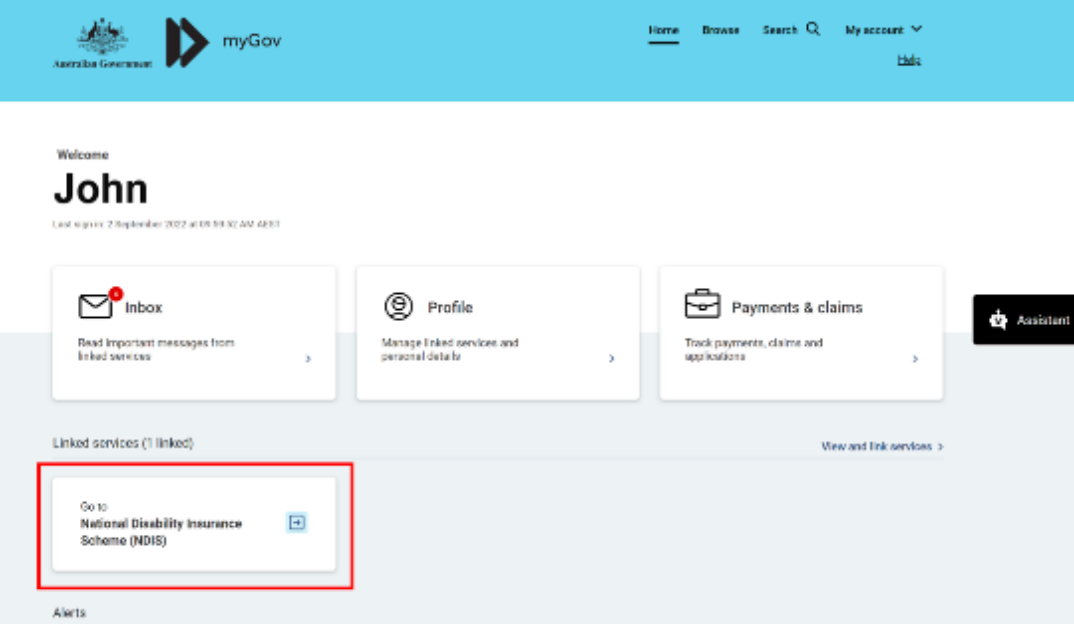Open the Payments & claims card
This screenshot has width=1074, height=624.
800,332
